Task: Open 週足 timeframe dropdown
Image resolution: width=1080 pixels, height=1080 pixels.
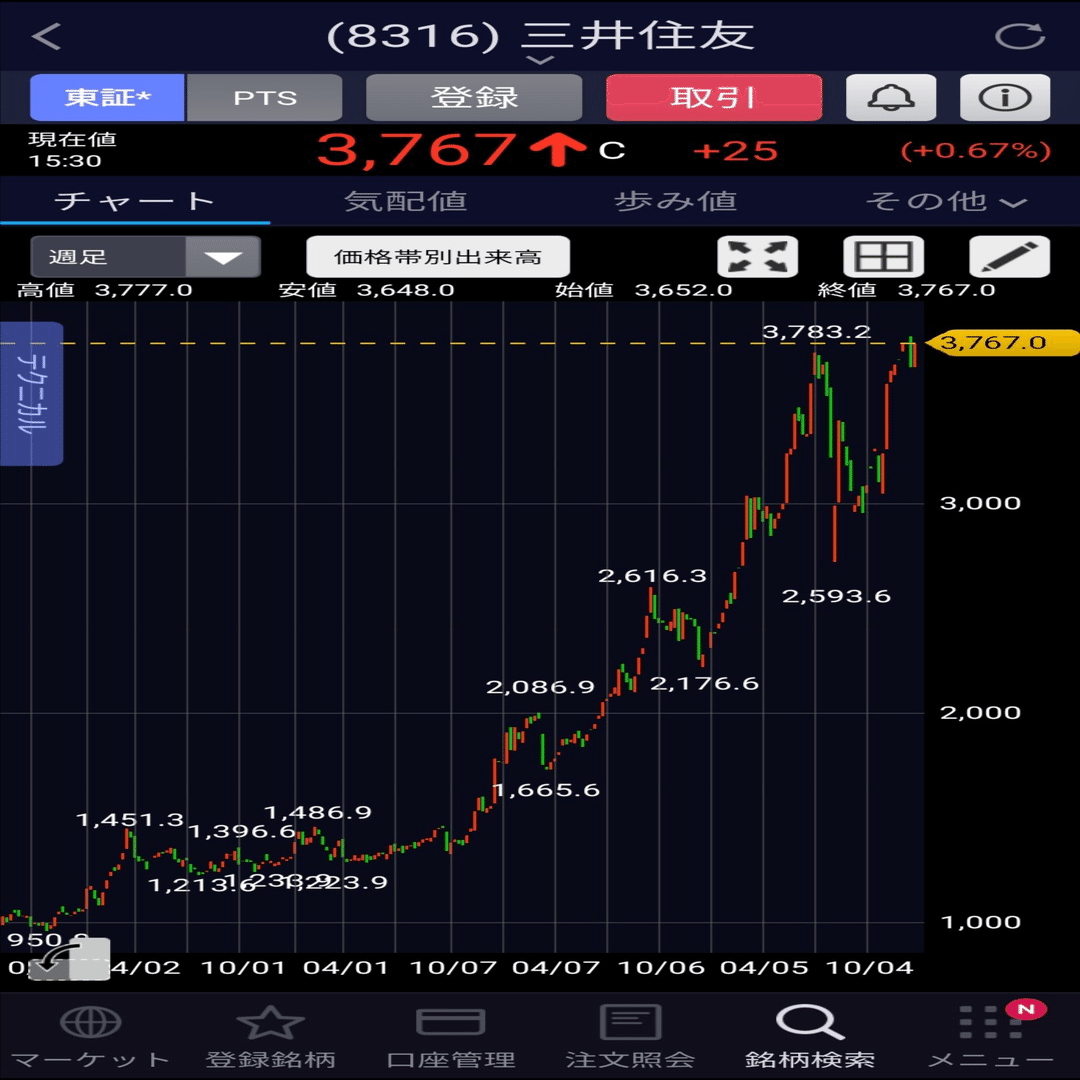Action: [145, 256]
